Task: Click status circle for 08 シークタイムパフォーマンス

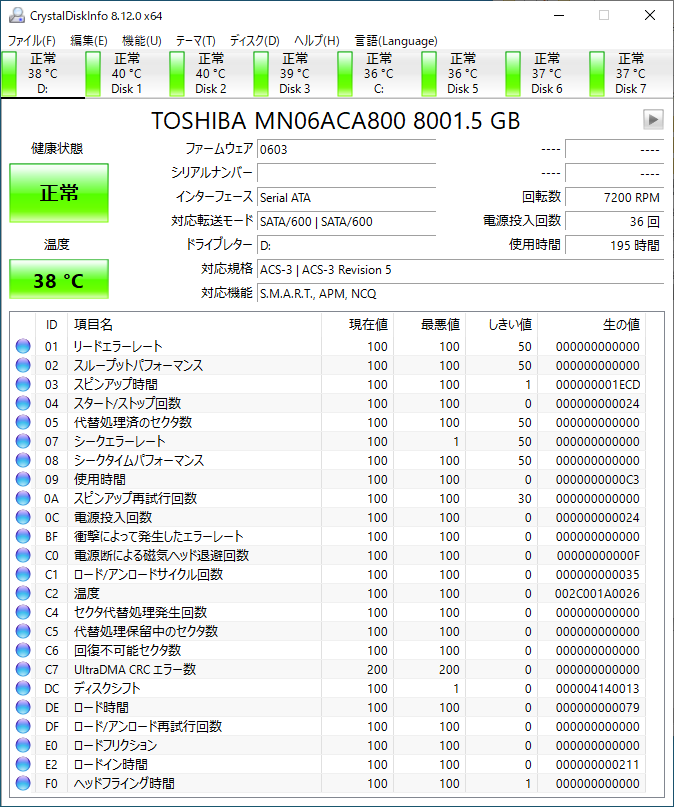Action: (x=23, y=460)
